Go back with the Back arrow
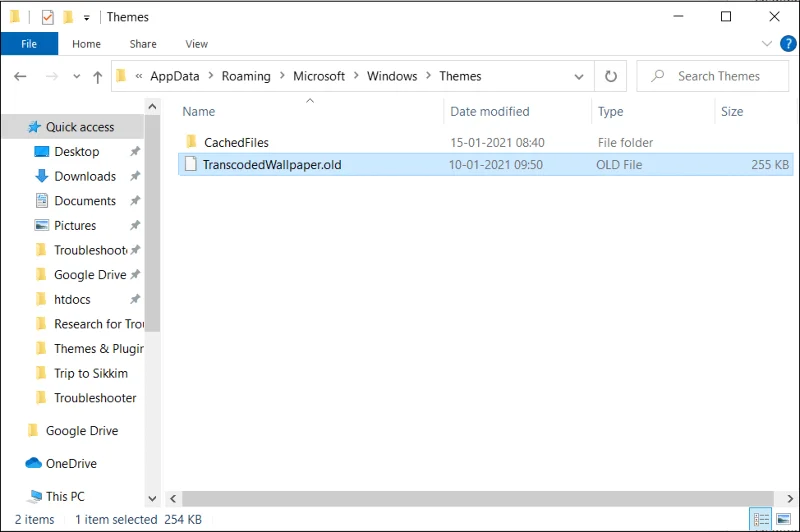The image size is (800, 532). 20,77
